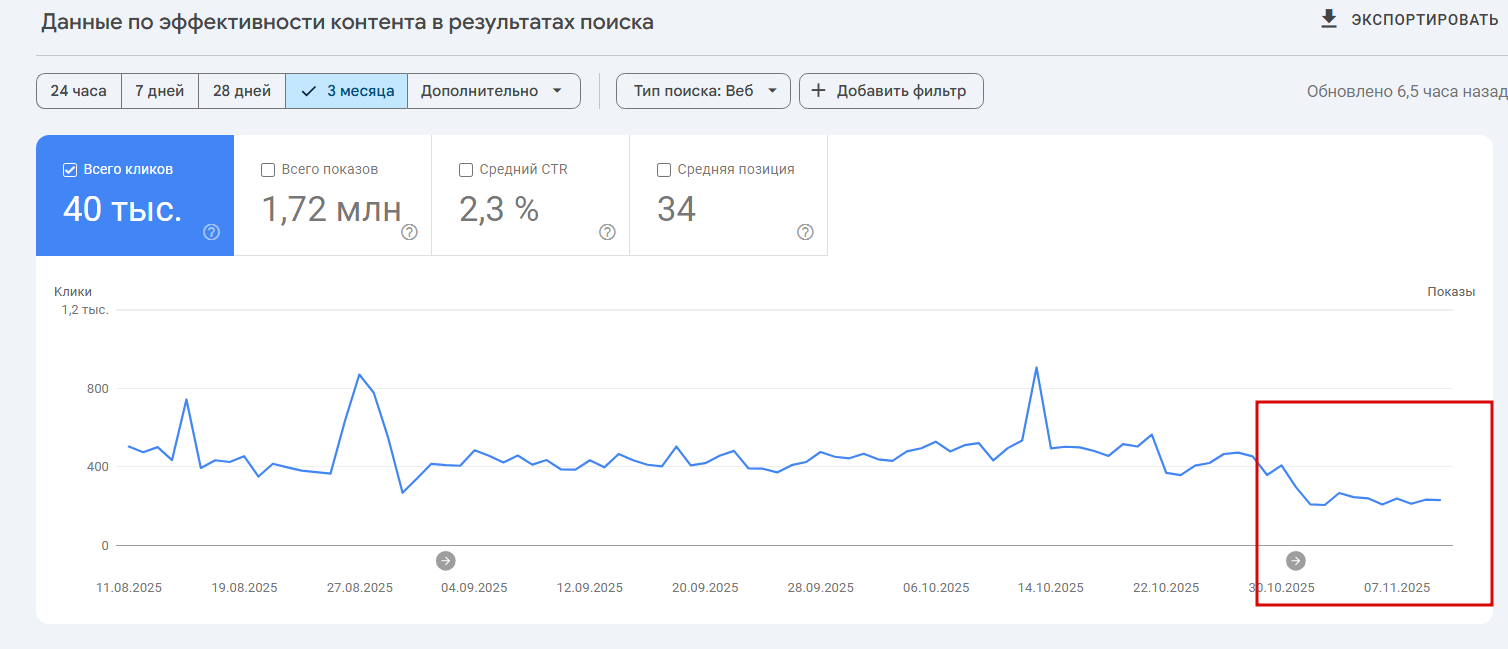Open help icon for Средний CTR
The width and height of the screenshot is (1508, 649).
coord(607,232)
